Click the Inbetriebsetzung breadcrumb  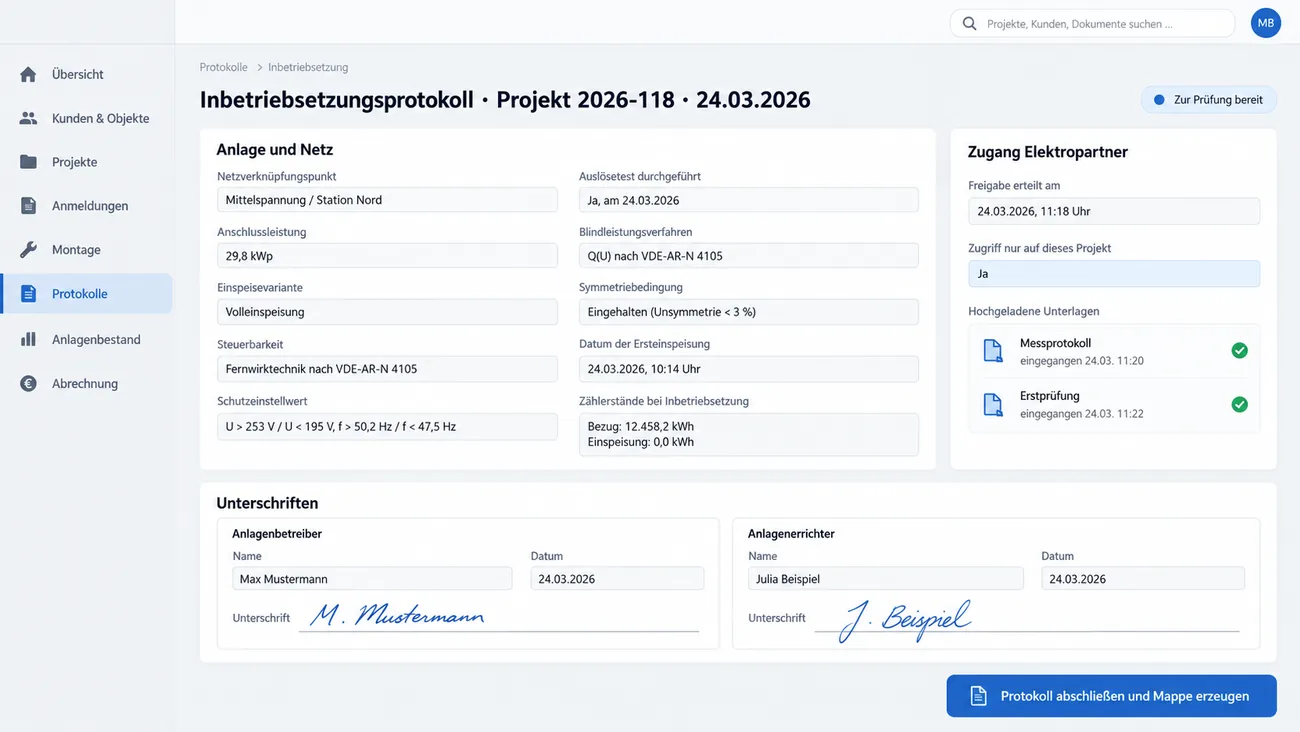[308, 67]
